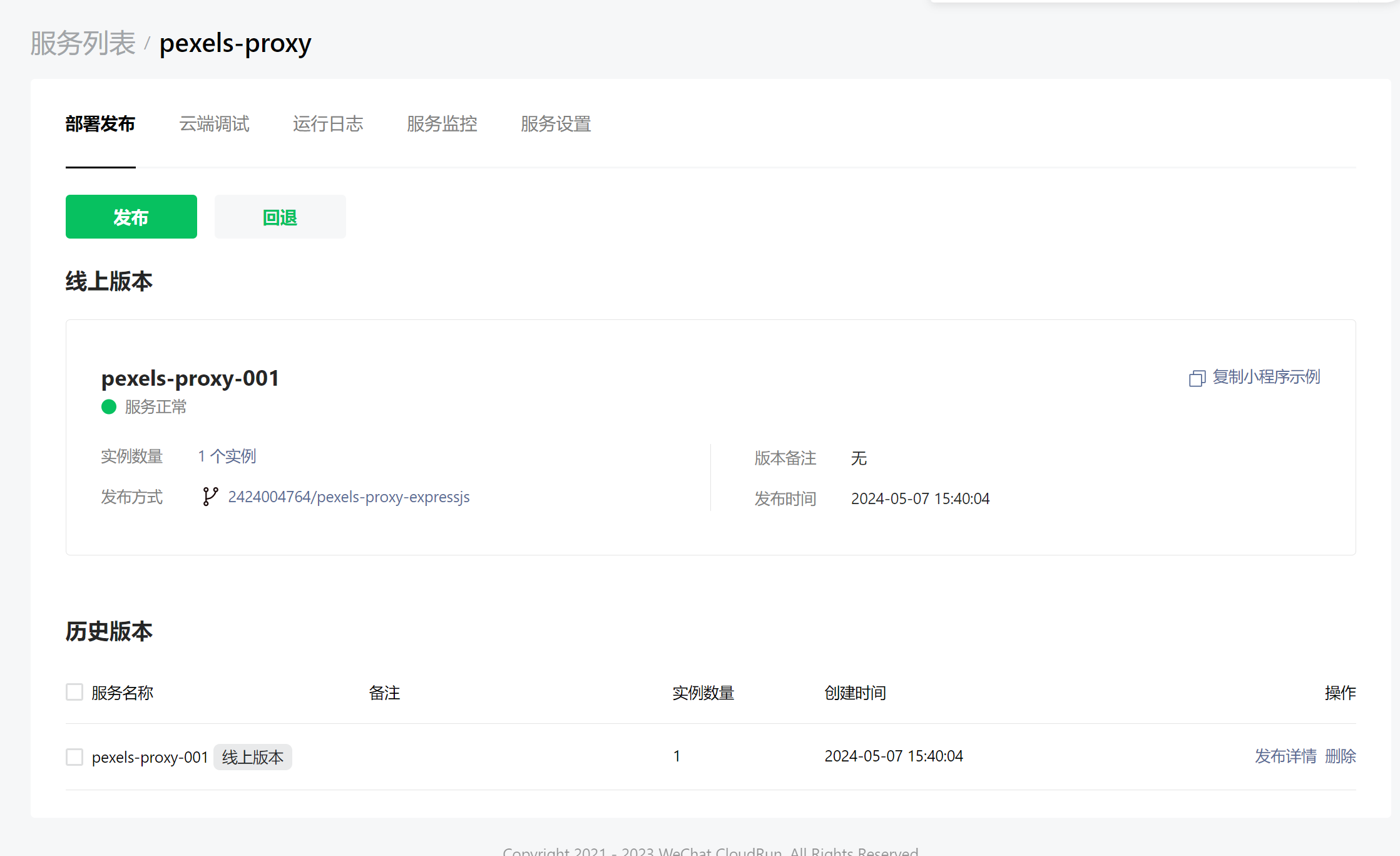1400x856 pixels.
Task: Click the 回退 rollback button
Action: (x=280, y=217)
